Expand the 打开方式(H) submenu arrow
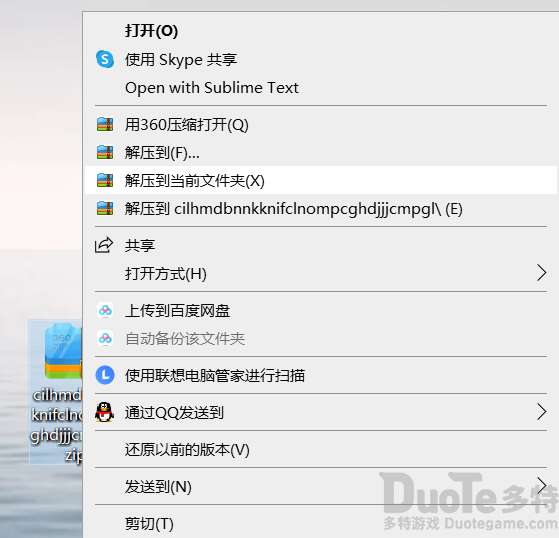 click(x=542, y=273)
